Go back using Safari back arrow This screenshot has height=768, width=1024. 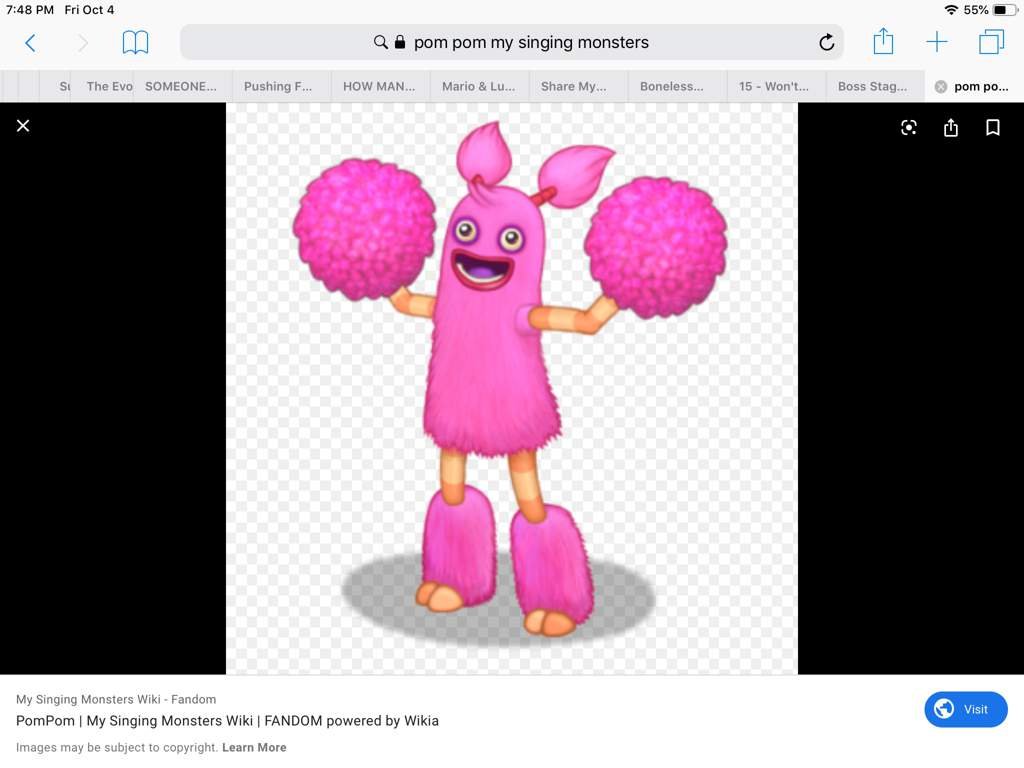[x=30, y=42]
